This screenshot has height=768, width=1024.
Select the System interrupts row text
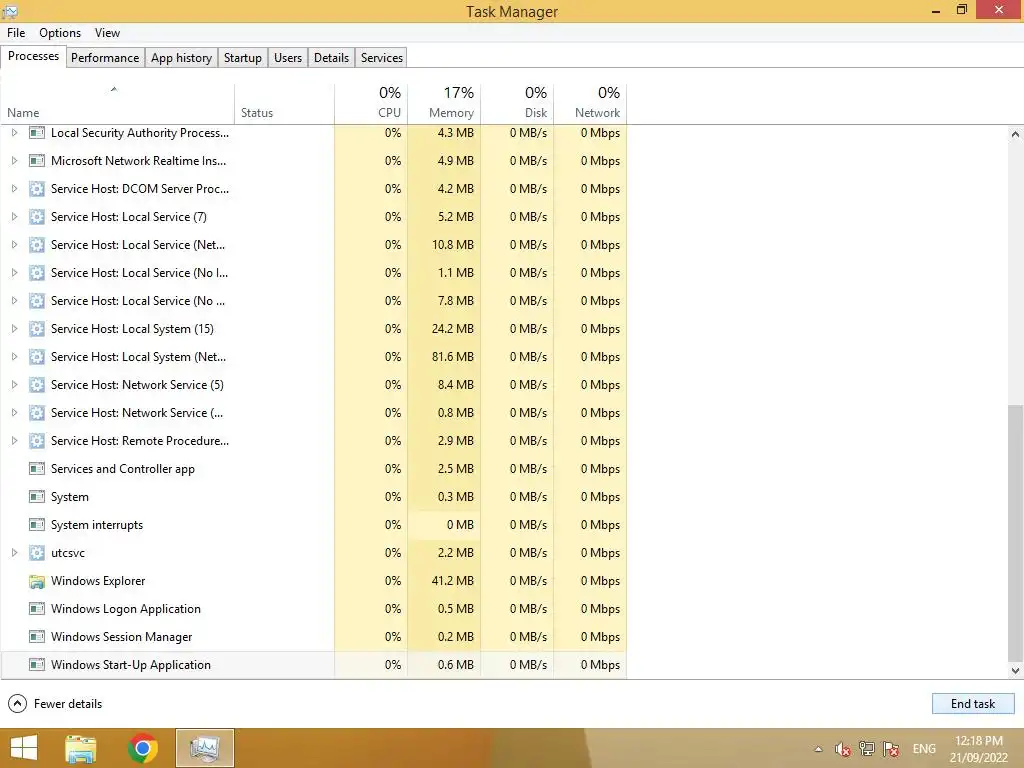tap(97, 525)
